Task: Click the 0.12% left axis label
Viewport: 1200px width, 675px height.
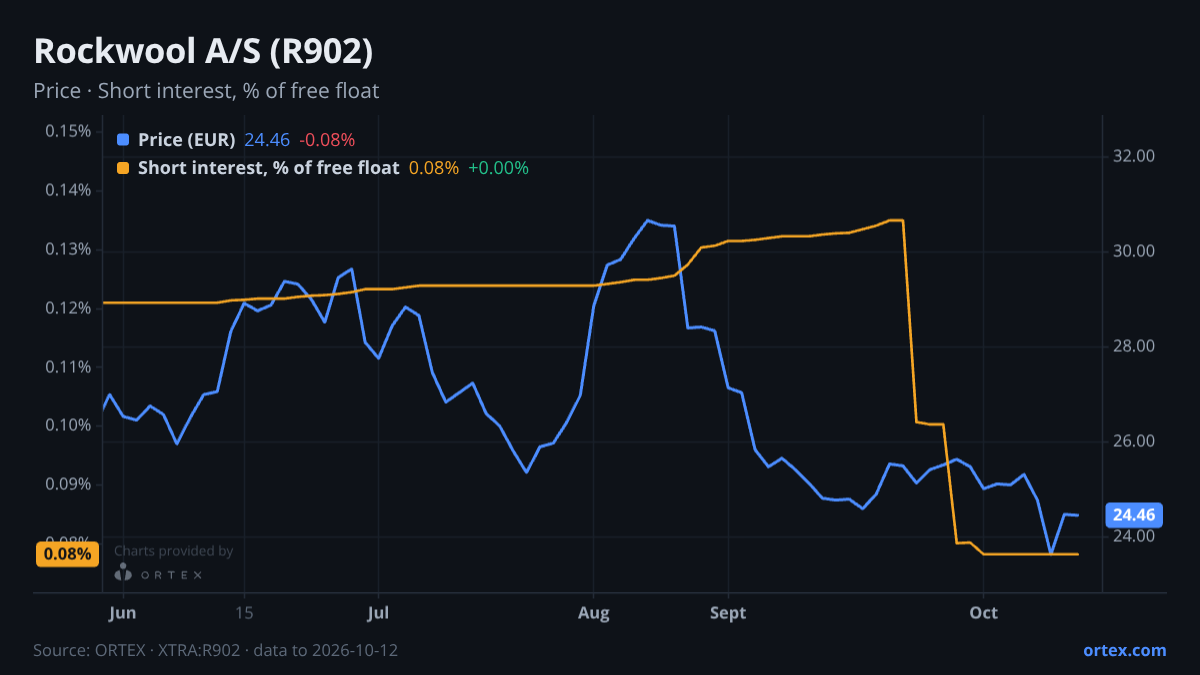Action: click(68, 308)
